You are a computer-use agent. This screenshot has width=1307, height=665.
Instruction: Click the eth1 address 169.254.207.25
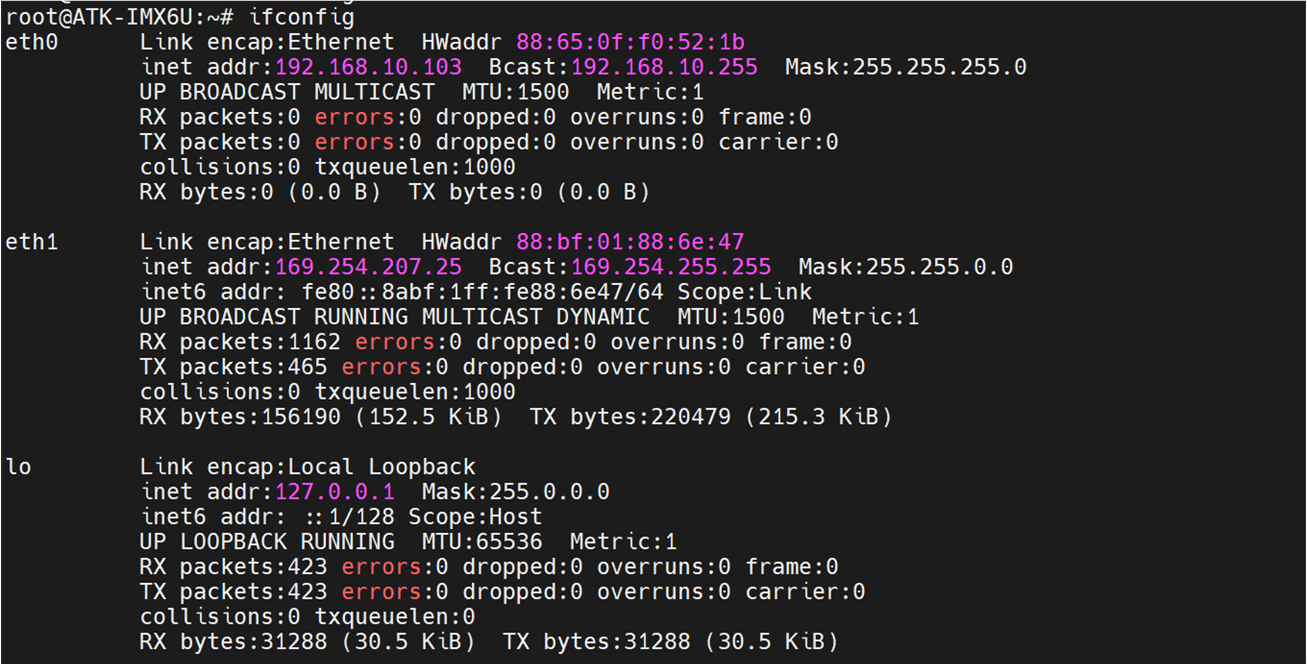point(368,267)
